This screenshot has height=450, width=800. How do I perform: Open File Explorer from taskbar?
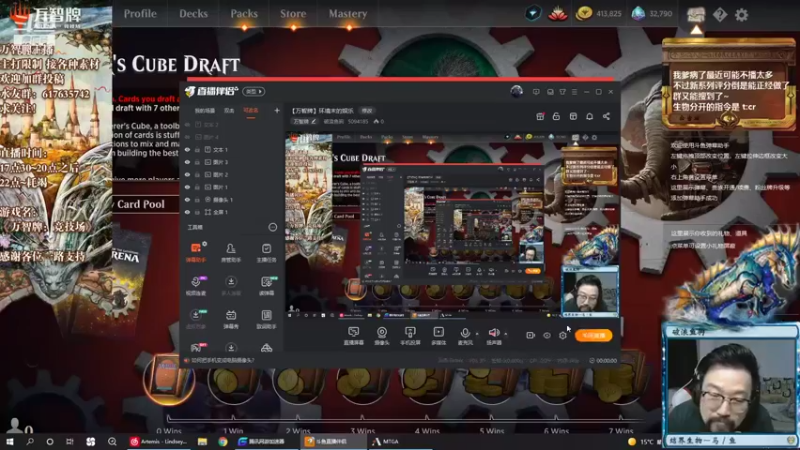[x=203, y=441]
